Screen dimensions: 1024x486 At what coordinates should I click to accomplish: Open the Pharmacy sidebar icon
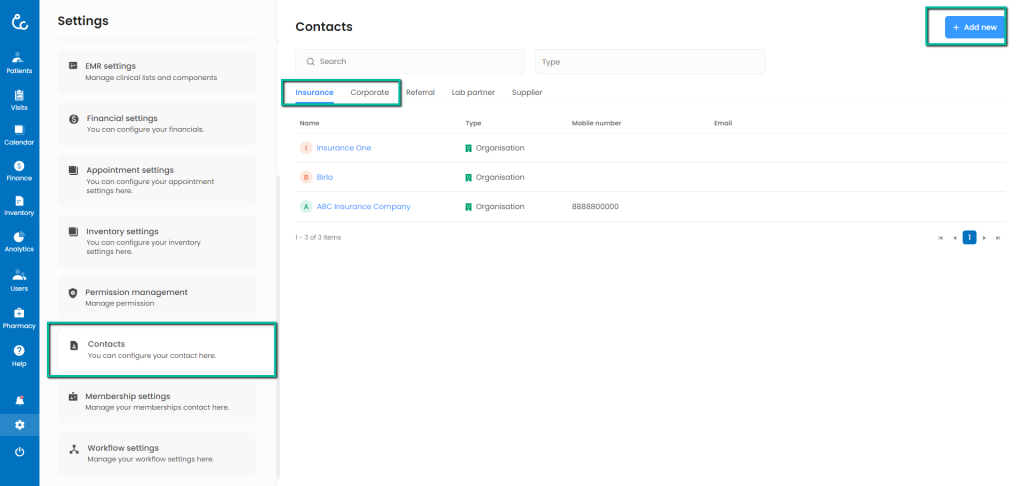pos(19,317)
